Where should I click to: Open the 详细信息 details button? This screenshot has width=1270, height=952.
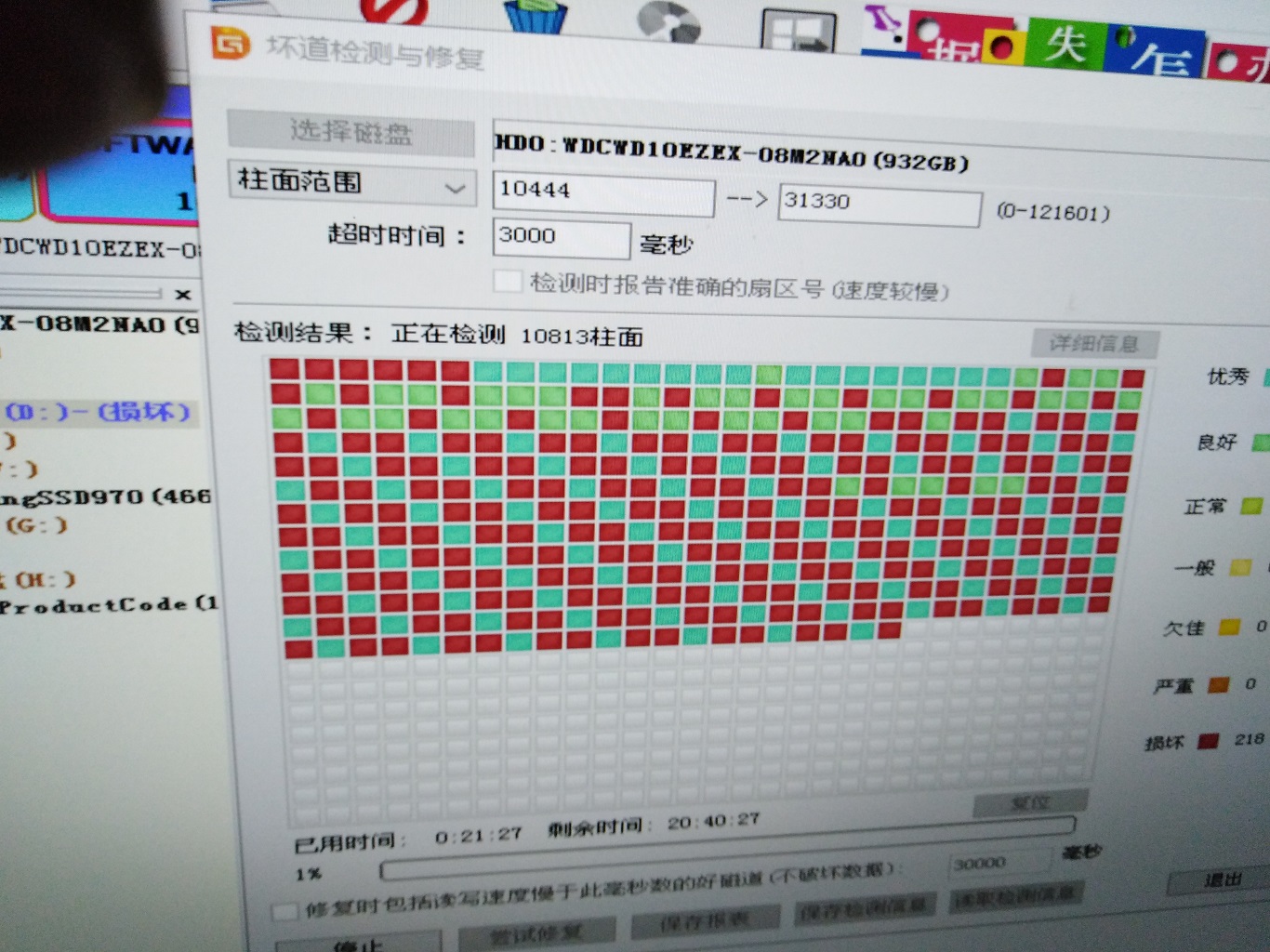[x=1095, y=343]
